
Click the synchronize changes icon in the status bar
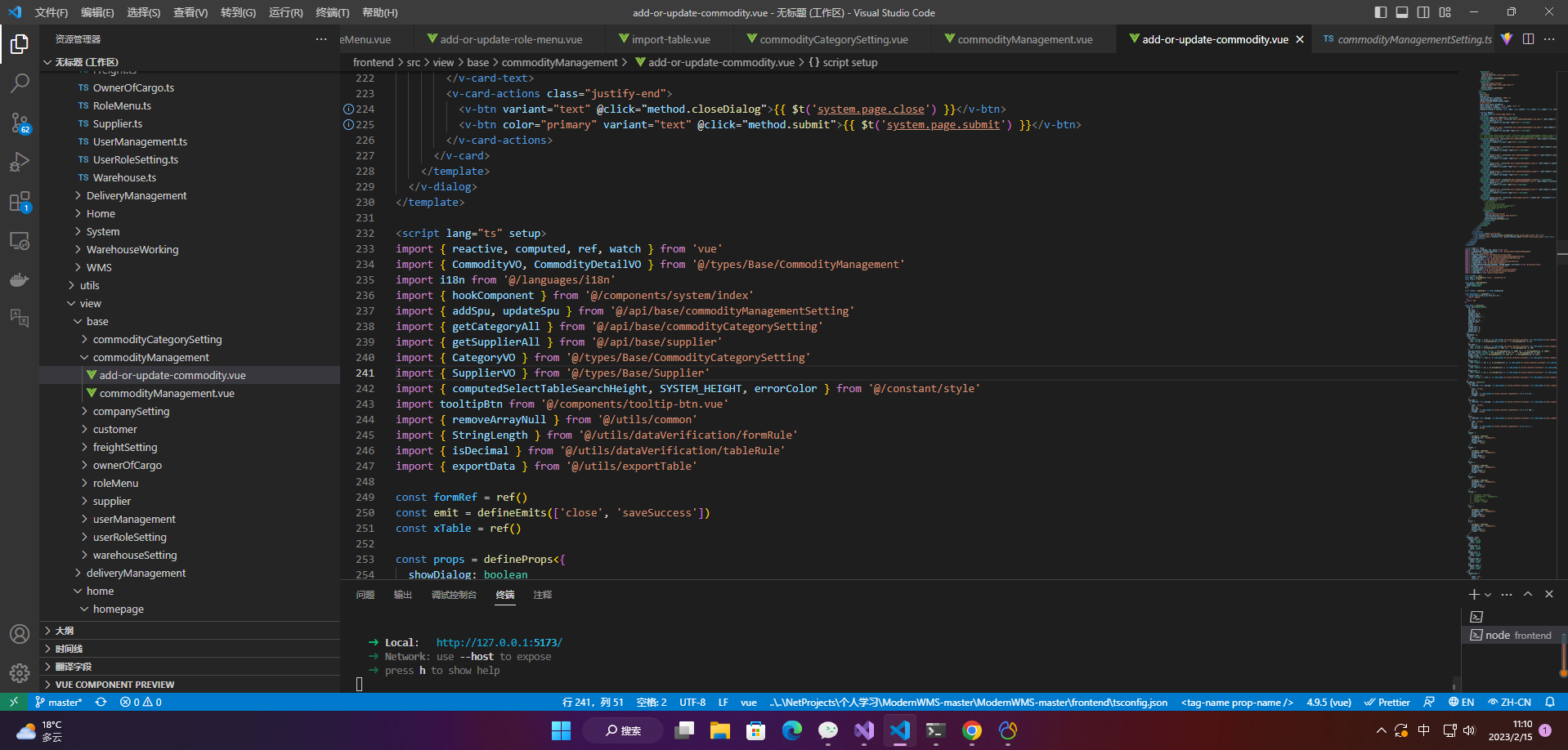tap(101, 702)
